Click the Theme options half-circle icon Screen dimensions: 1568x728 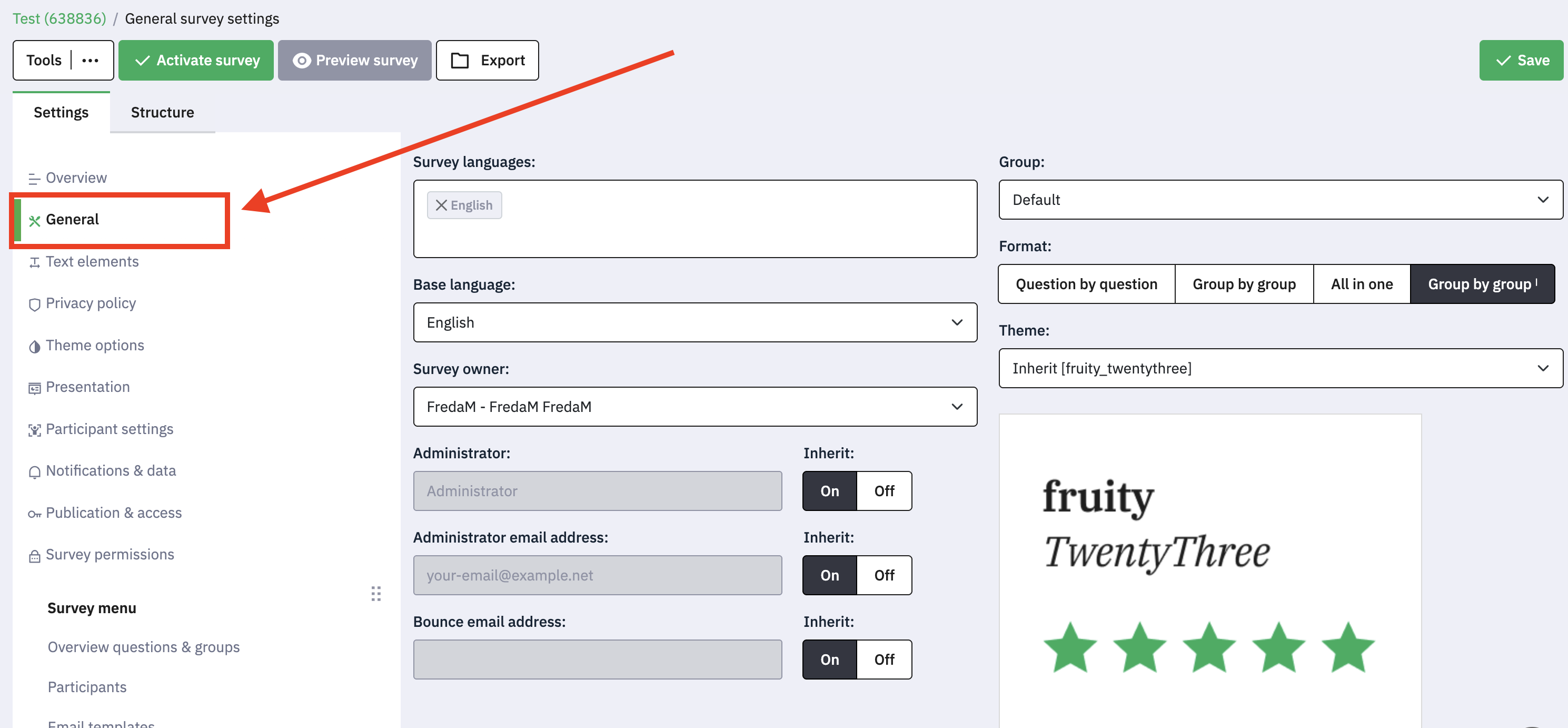click(x=34, y=346)
